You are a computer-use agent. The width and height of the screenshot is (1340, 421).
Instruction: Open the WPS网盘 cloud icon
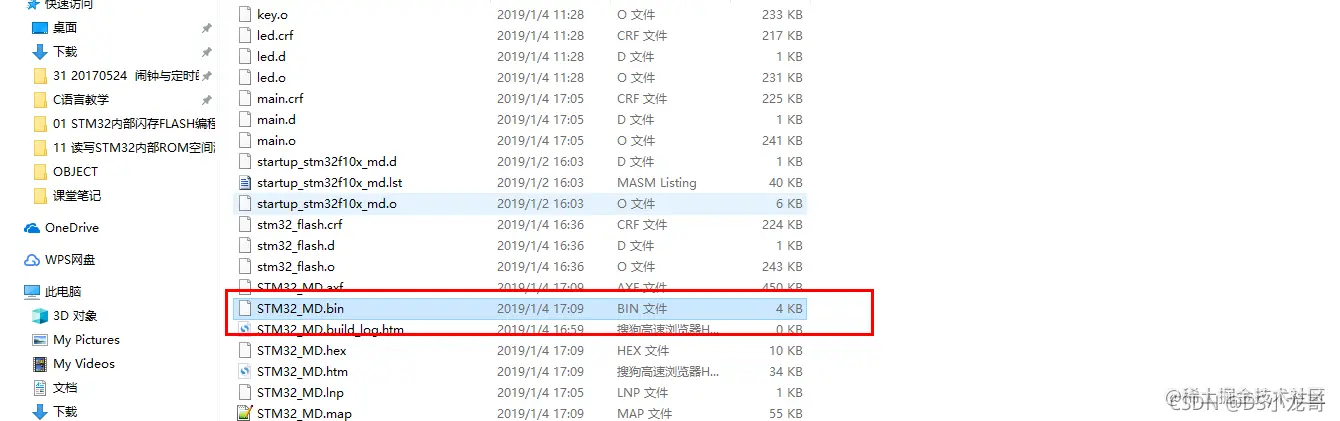pos(32,260)
